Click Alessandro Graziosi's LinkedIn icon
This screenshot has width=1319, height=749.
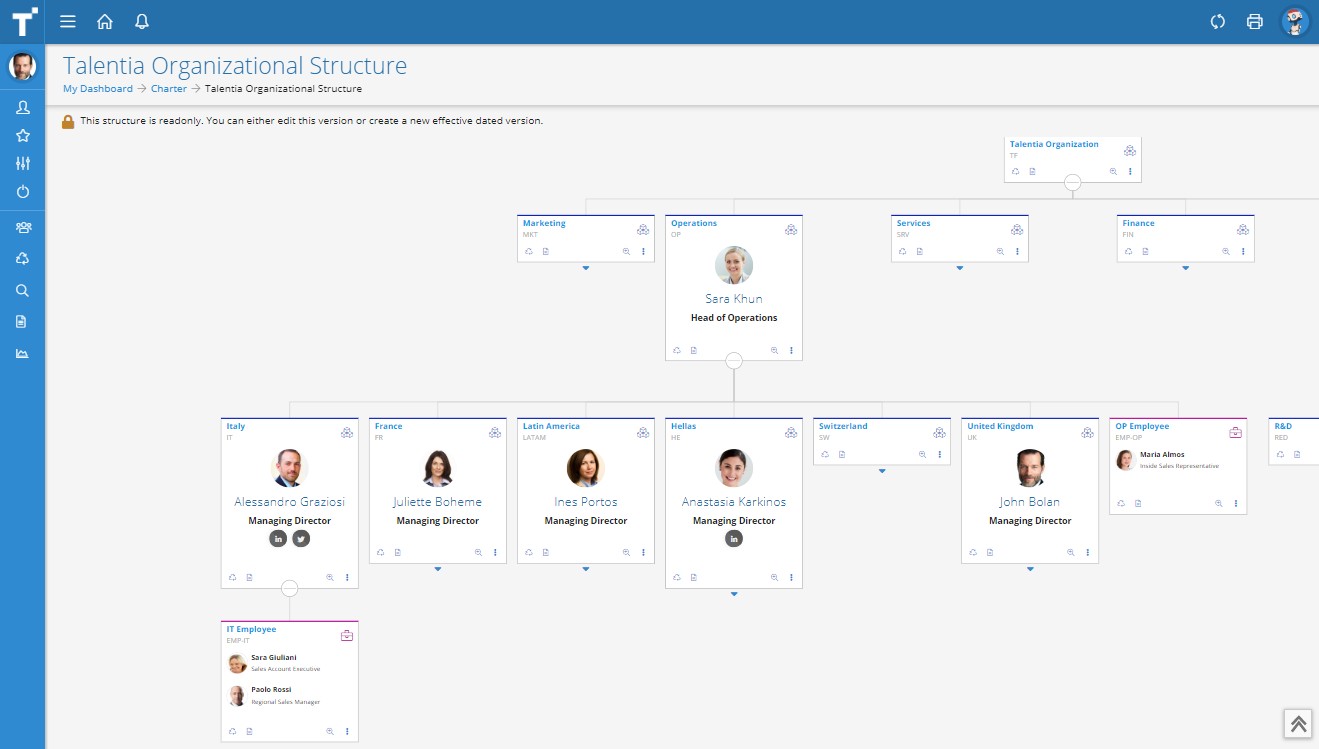[x=278, y=539]
